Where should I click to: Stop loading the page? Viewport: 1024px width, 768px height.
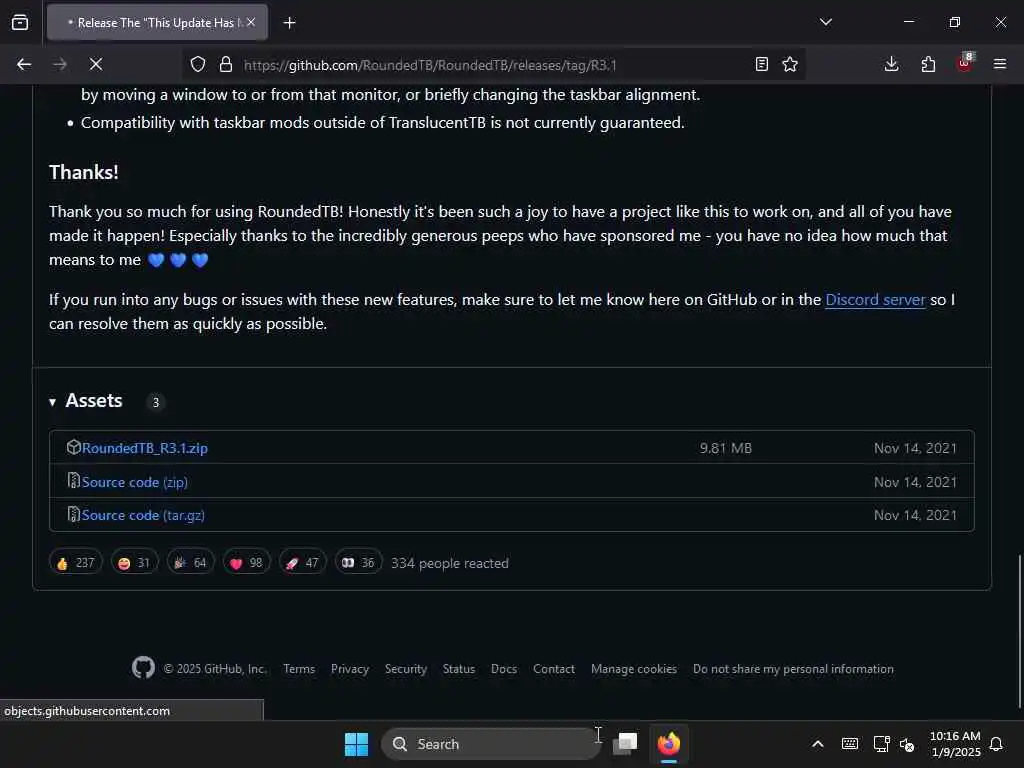click(x=96, y=64)
